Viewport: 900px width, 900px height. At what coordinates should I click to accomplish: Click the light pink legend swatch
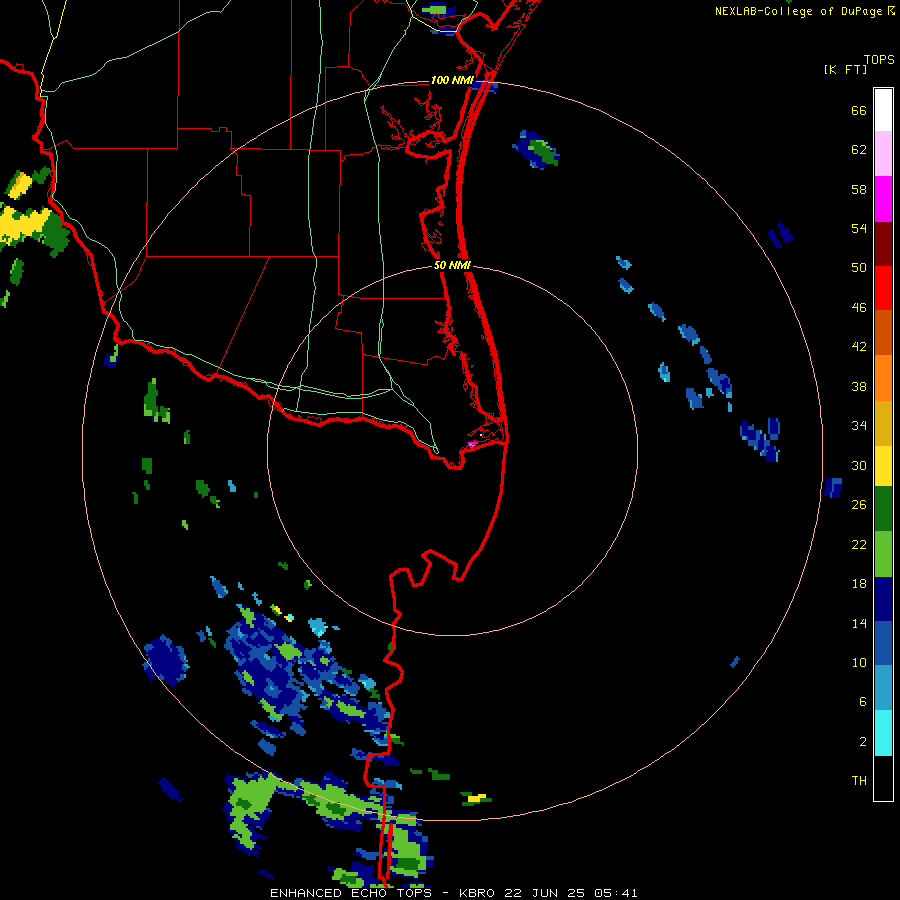click(x=883, y=154)
